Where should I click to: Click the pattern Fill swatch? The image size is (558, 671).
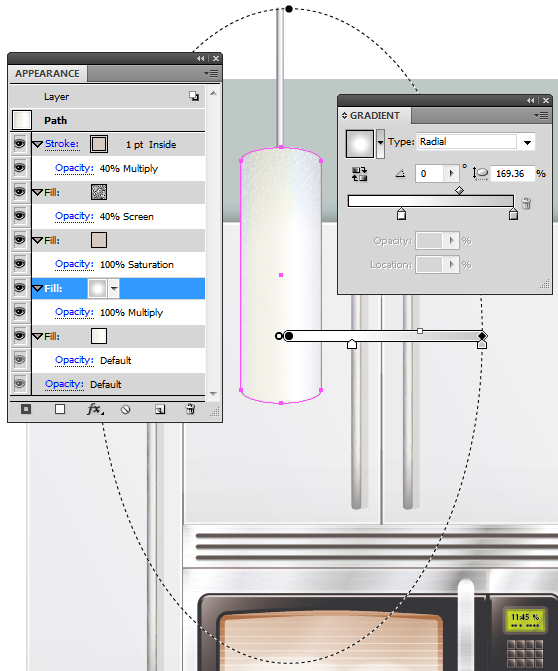click(x=99, y=192)
